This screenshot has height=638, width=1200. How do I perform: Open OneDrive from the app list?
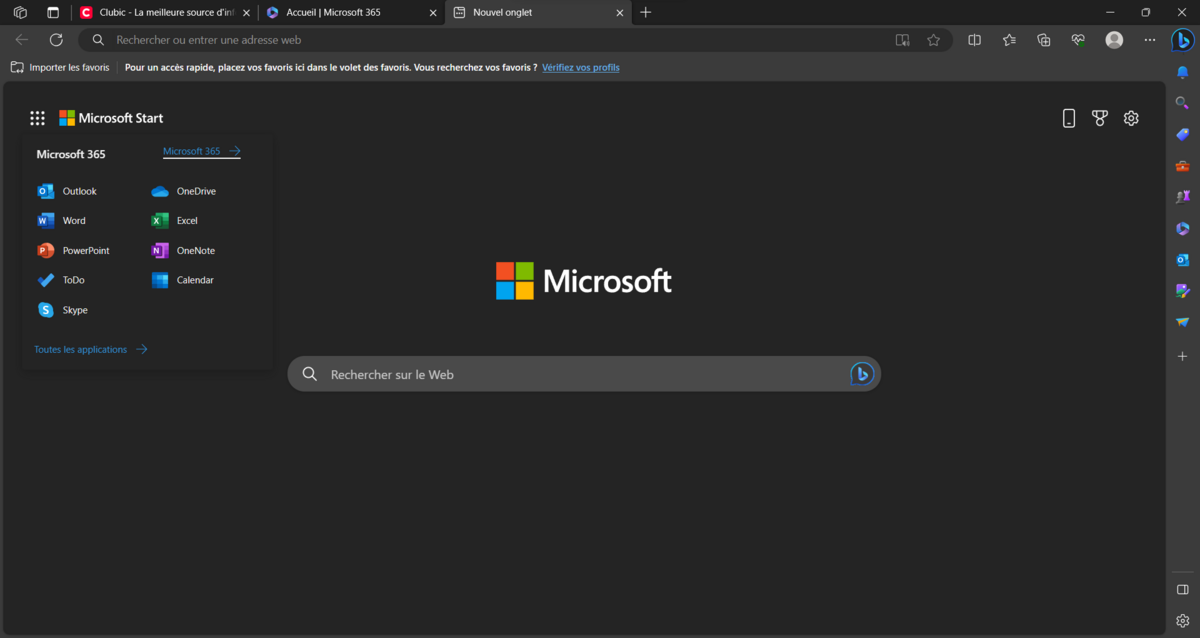pos(184,191)
